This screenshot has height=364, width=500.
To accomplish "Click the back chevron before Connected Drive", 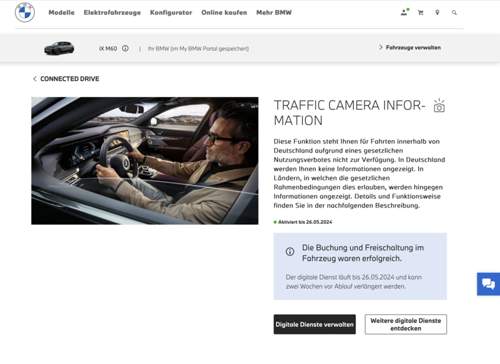I will click(x=35, y=79).
